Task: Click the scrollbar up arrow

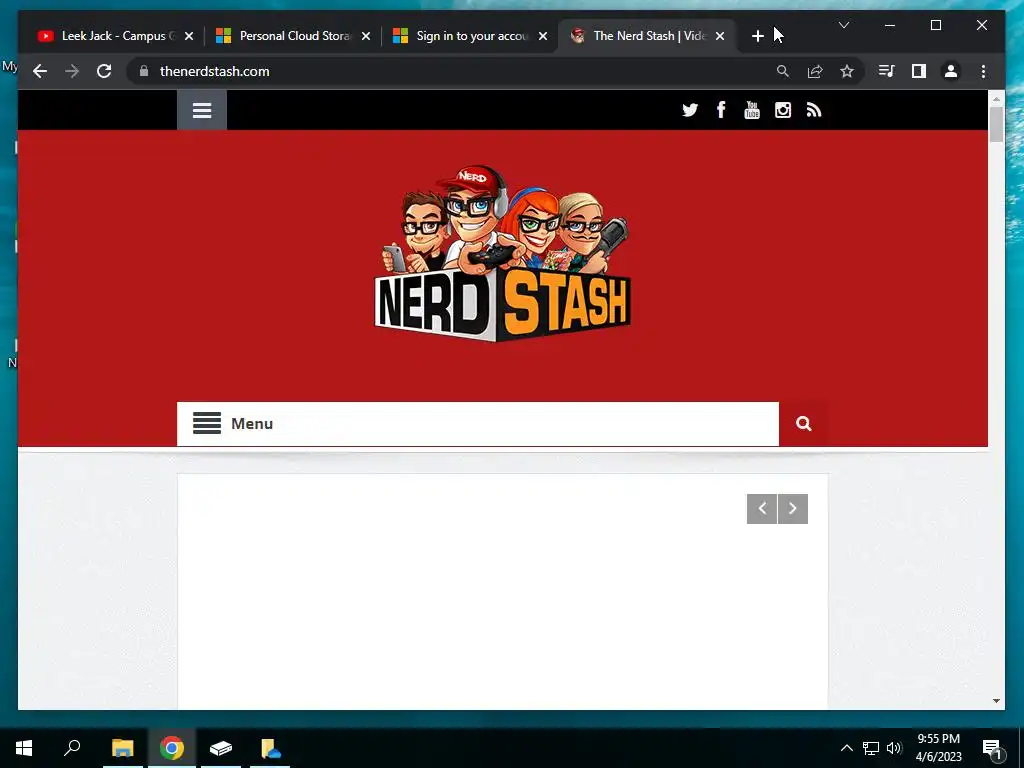Action: (x=996, y=99)
